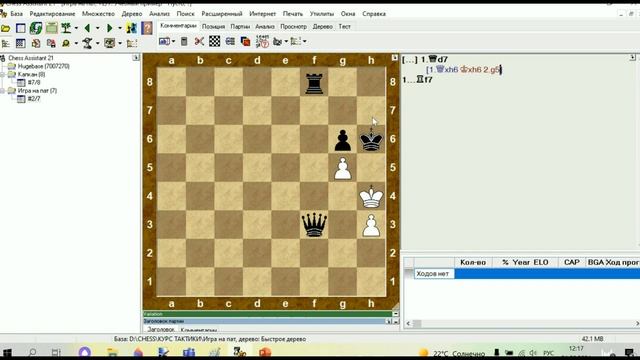Click horizontal scrollbar in tree panel
The width and height of the screenshot is (640, 360).
click(x=522, y=324)
